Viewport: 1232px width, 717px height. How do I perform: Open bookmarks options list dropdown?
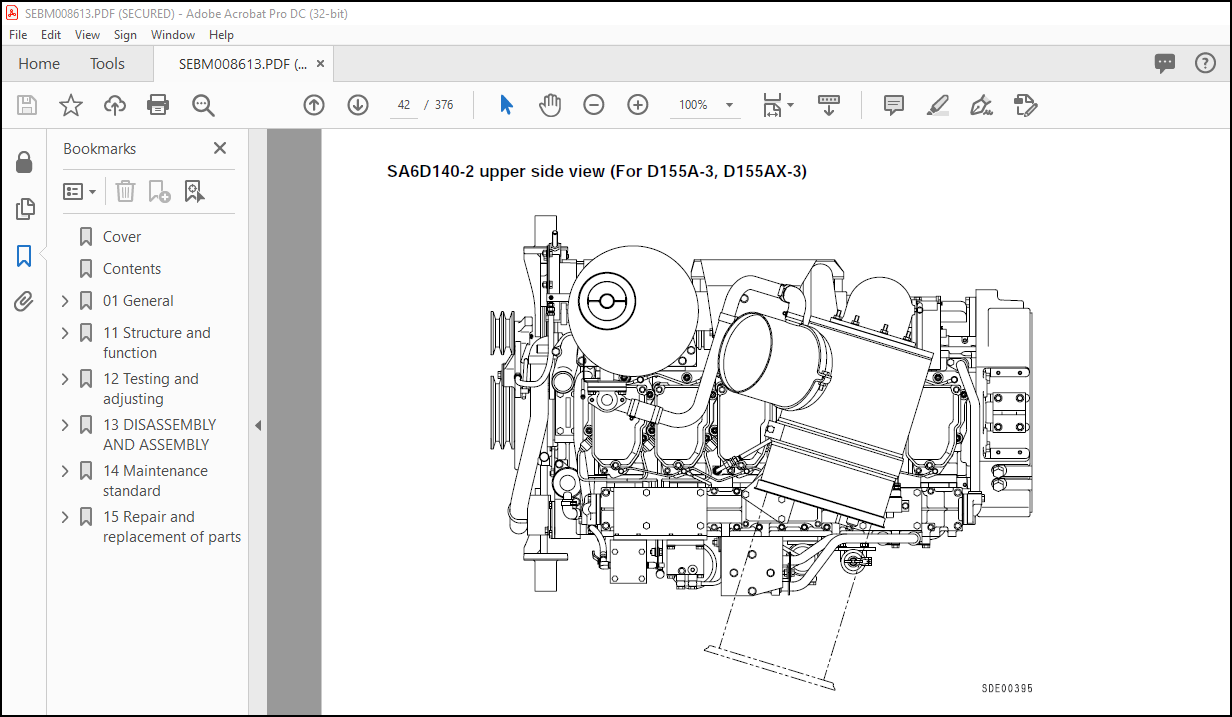(80, 191)
